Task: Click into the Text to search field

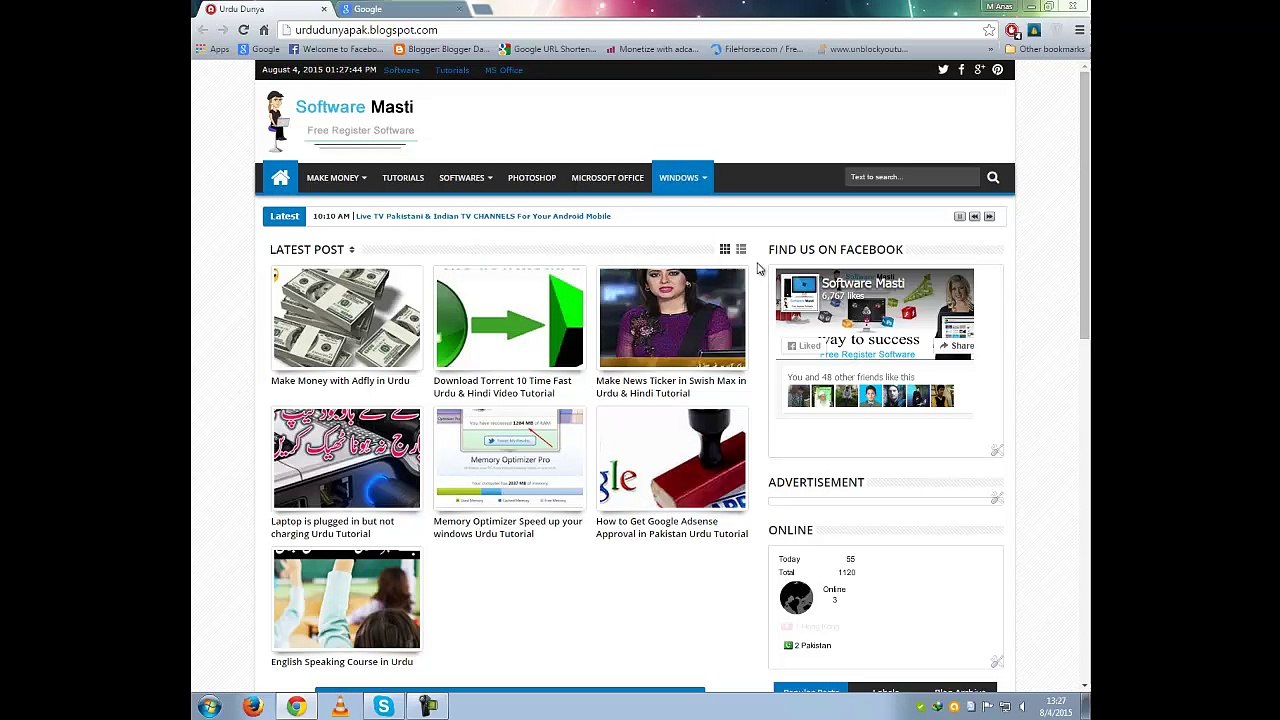Action: coord(912,177)
